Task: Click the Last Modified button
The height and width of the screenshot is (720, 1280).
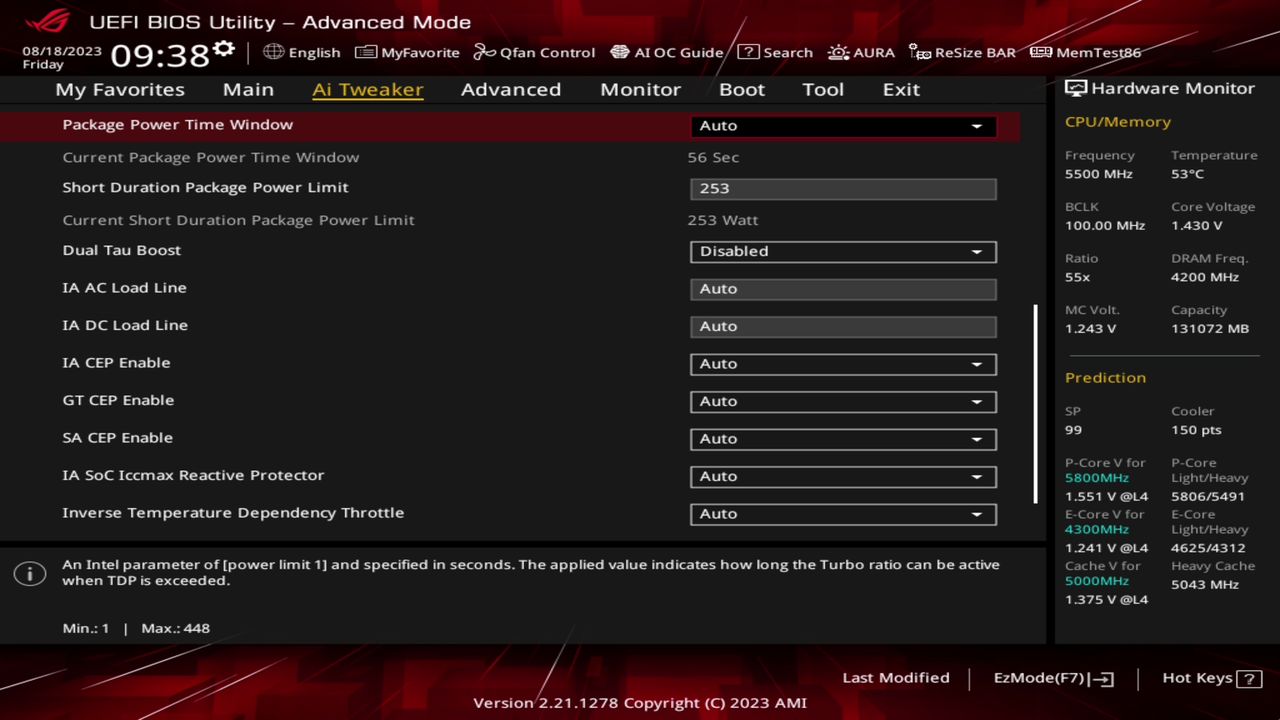Action: (896, 678)
